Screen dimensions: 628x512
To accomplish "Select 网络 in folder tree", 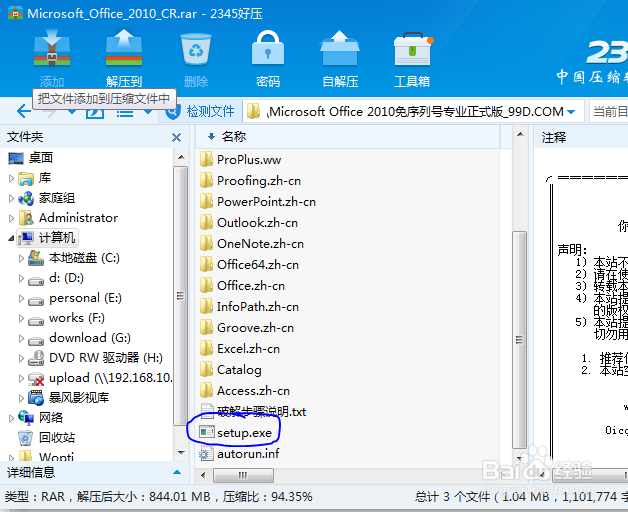I will 51,418.
